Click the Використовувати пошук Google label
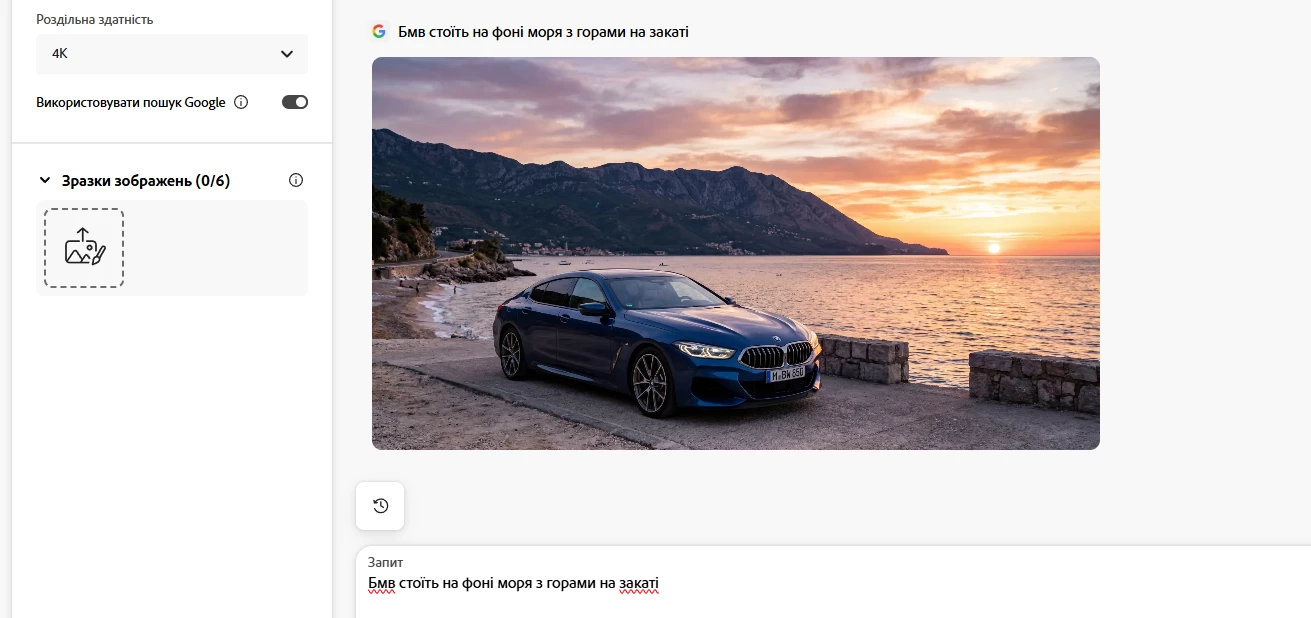This screenshot has height=618, width=1311. [131, 102]
